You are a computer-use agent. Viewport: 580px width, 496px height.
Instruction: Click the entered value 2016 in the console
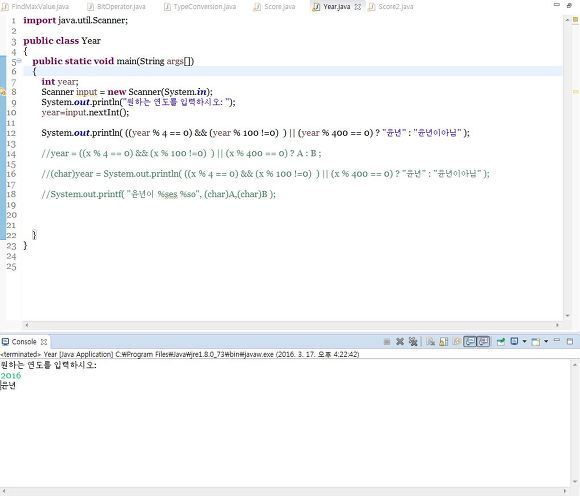coord(11,376)
